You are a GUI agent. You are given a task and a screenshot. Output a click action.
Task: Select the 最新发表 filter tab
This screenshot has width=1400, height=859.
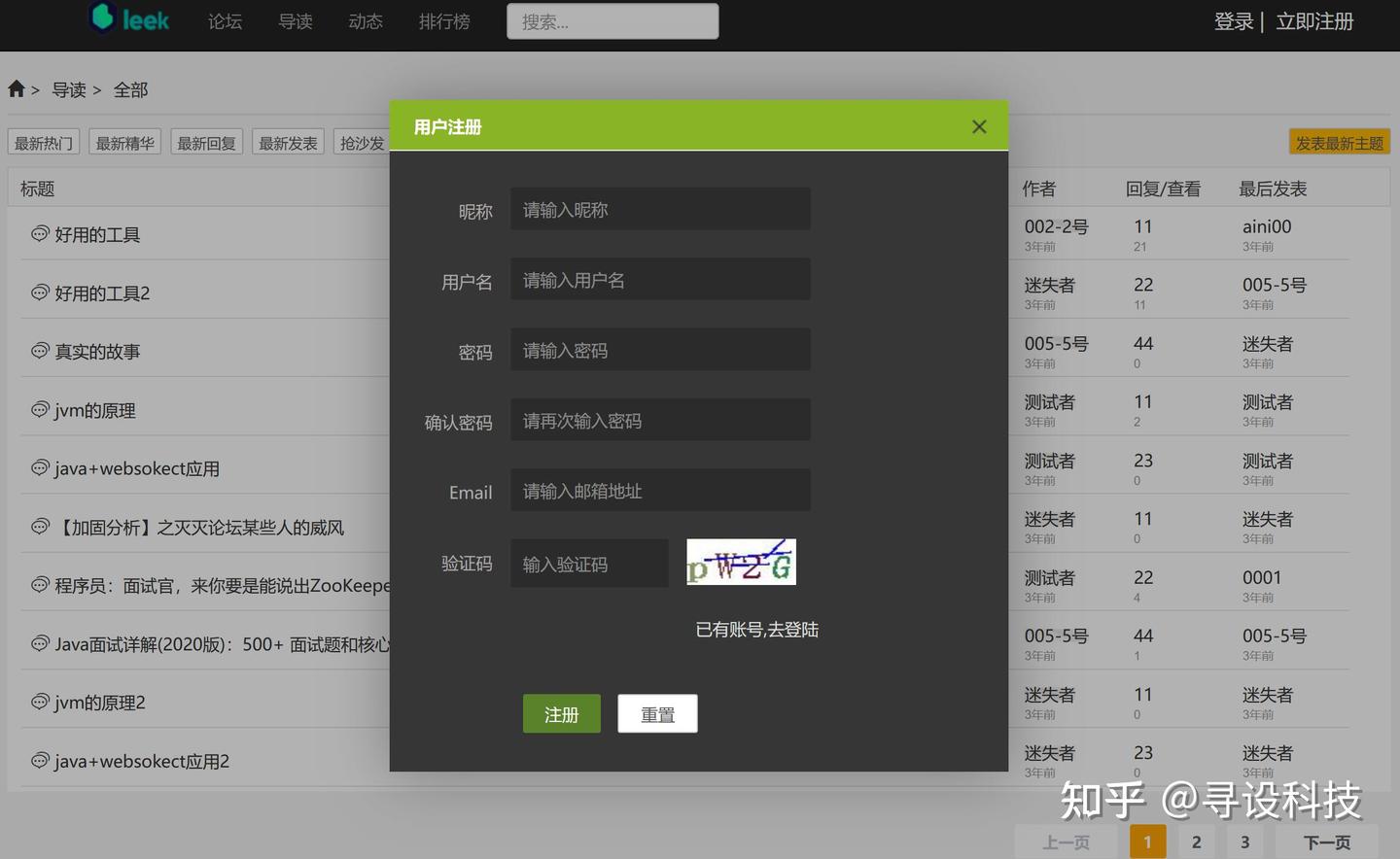pos(287,142)
